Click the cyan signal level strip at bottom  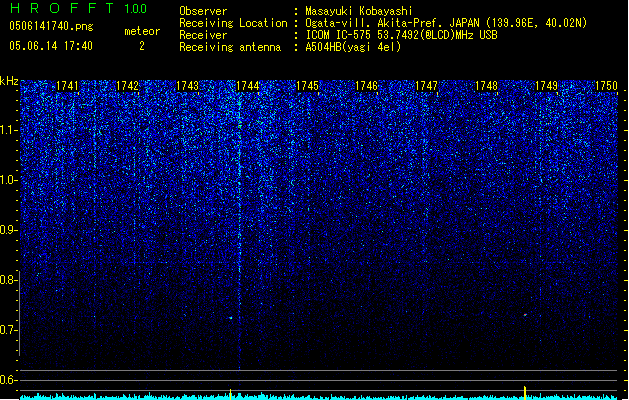click(319, 397)
